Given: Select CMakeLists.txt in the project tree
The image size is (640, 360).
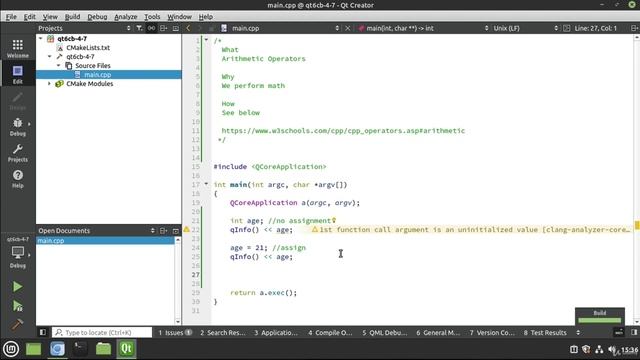Looking at the screenshot, I should coord(88,47).
